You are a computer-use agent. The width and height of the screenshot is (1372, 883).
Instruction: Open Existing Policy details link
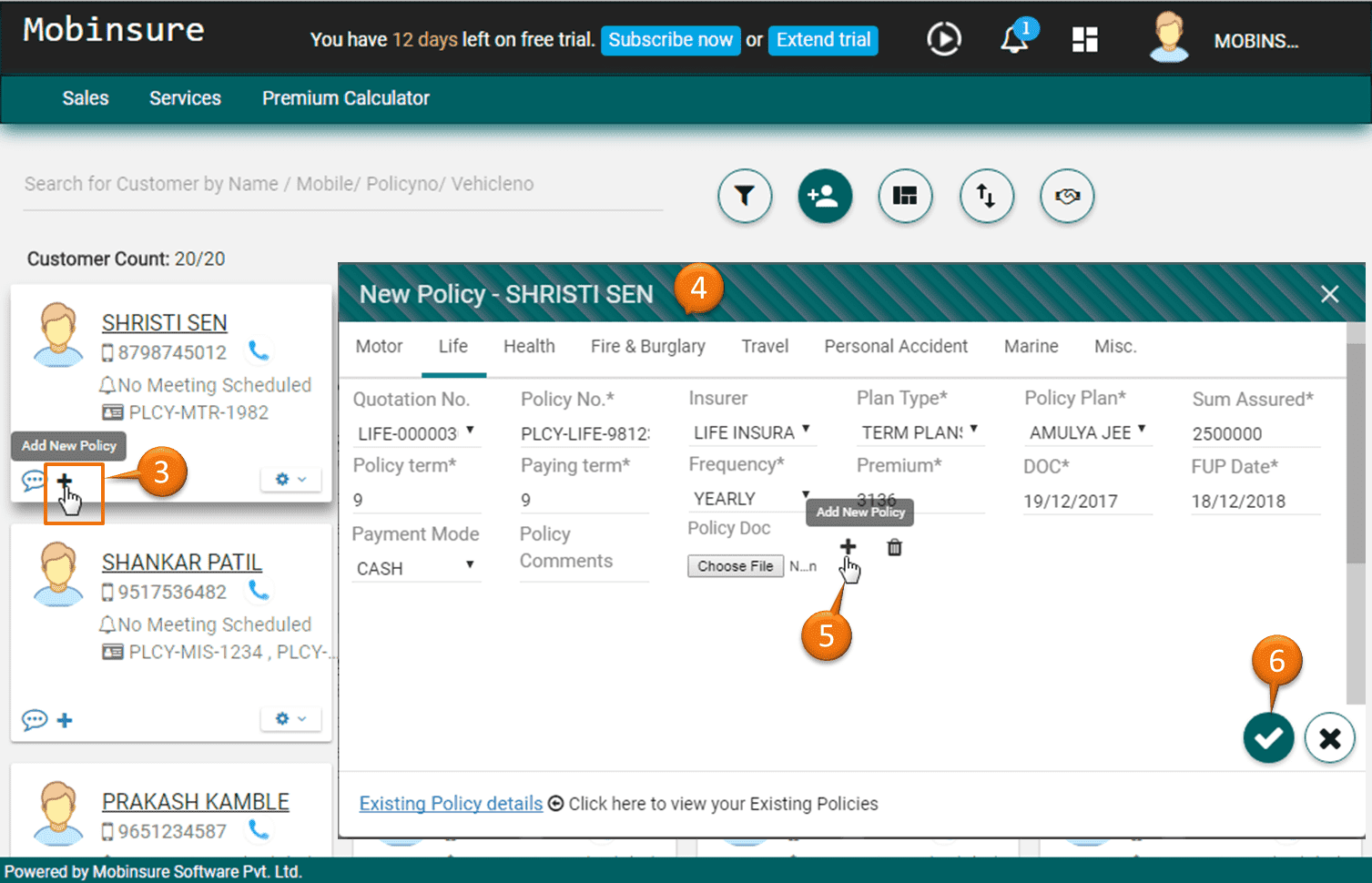point(451,804)
